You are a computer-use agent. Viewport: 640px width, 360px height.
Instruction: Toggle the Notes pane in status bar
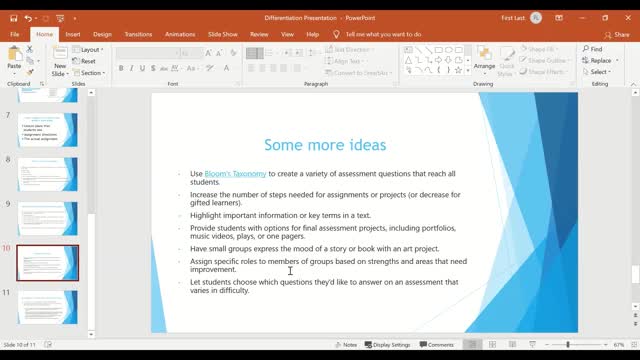pos(346,344)
